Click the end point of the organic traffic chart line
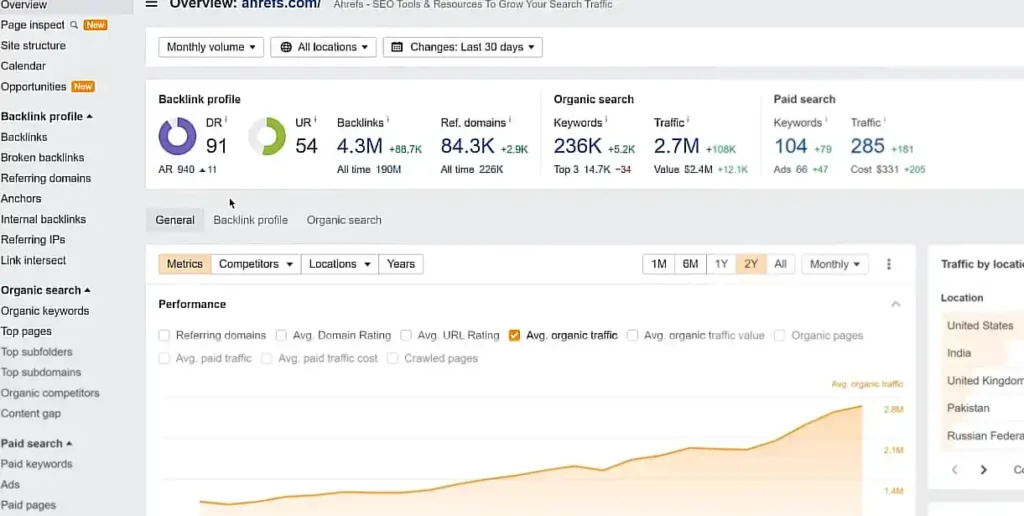Image resolution: width=1024 pixels, height=516 pixels. pyautogui.click(x=861, y=406)
